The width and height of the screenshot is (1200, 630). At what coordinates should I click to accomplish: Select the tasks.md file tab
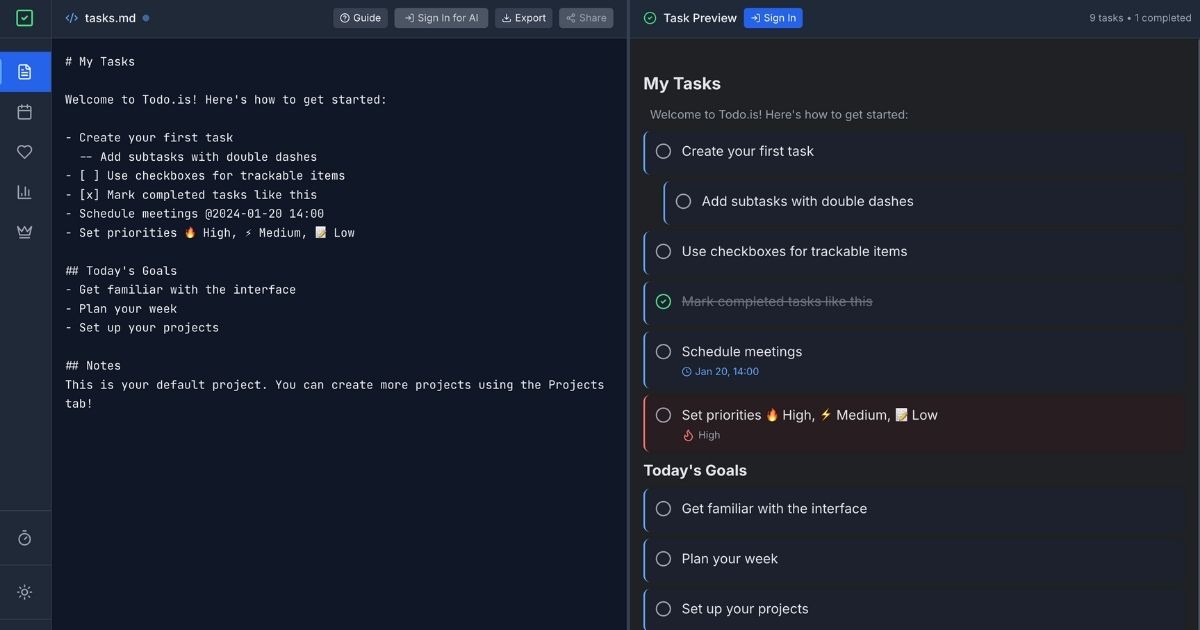[110, 18]
